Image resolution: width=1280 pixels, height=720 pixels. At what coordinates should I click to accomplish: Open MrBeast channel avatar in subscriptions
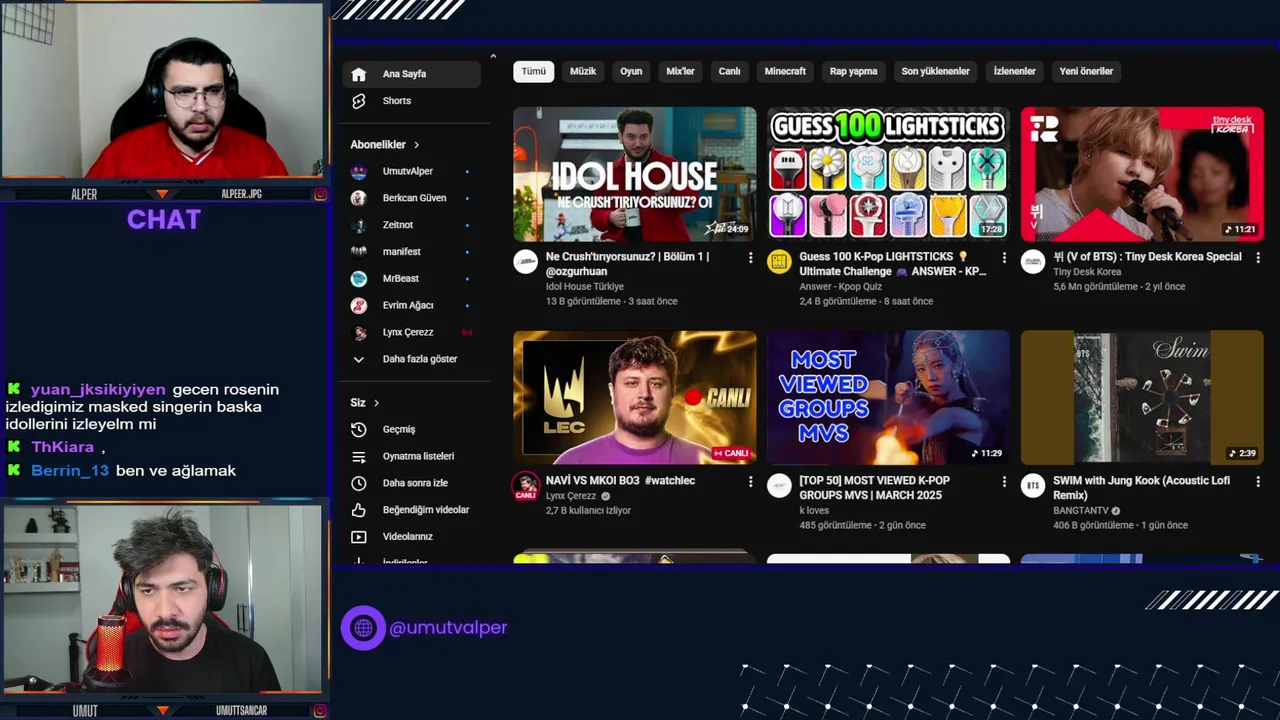(359, 278)
